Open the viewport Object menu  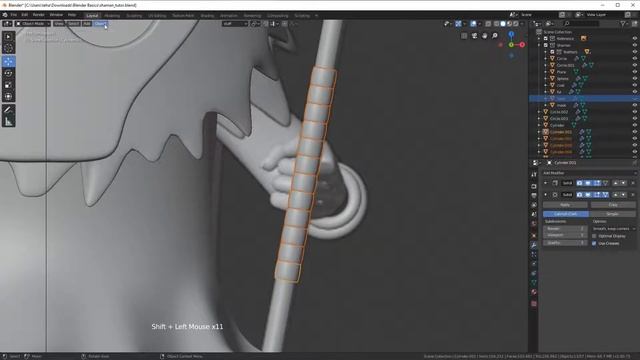(x=100, y=24)
